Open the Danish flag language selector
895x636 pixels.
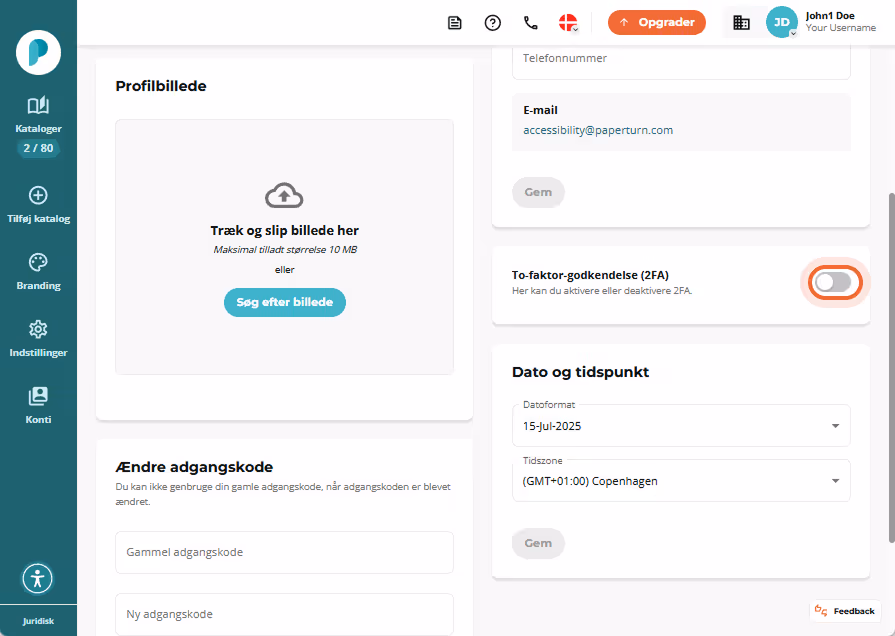[569, 23]
